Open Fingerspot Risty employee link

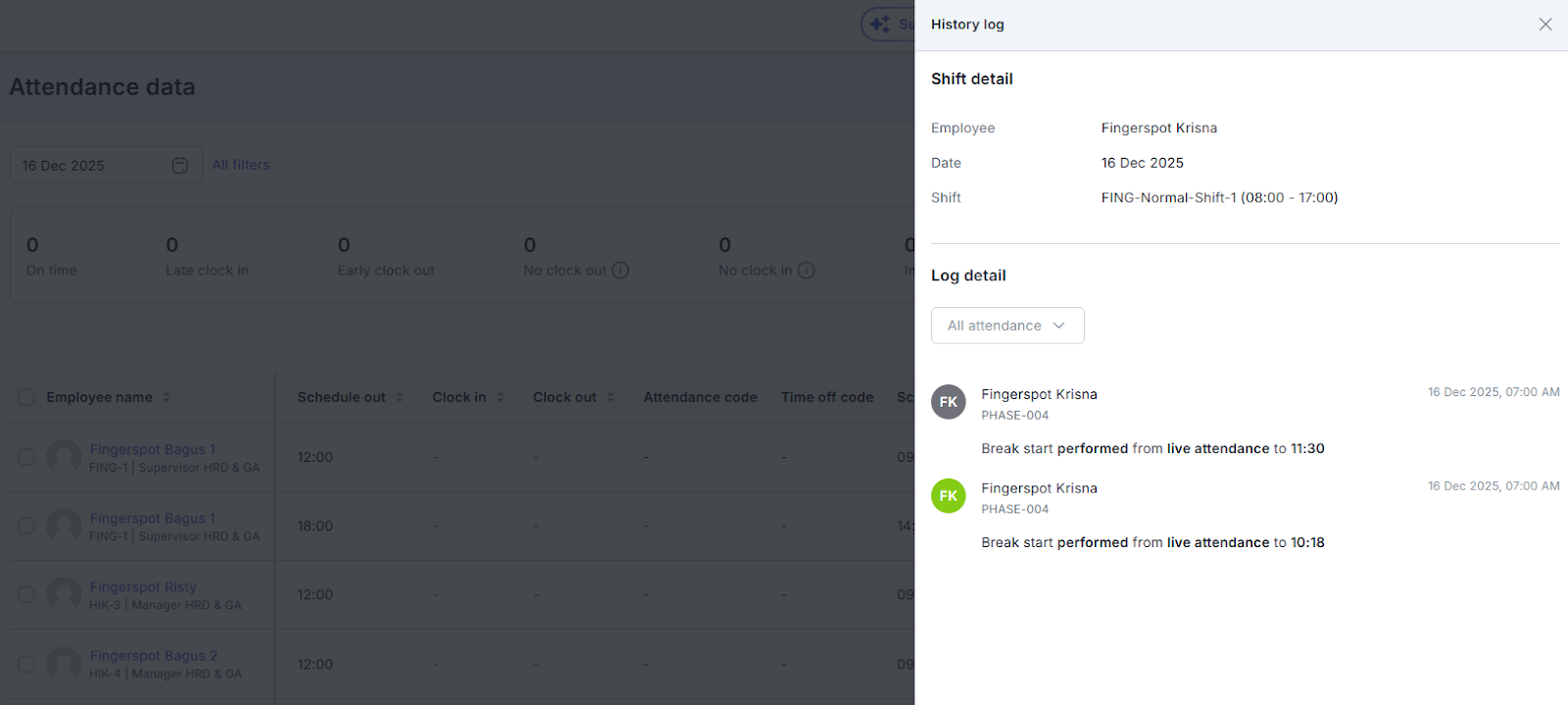tap(143, 586)
